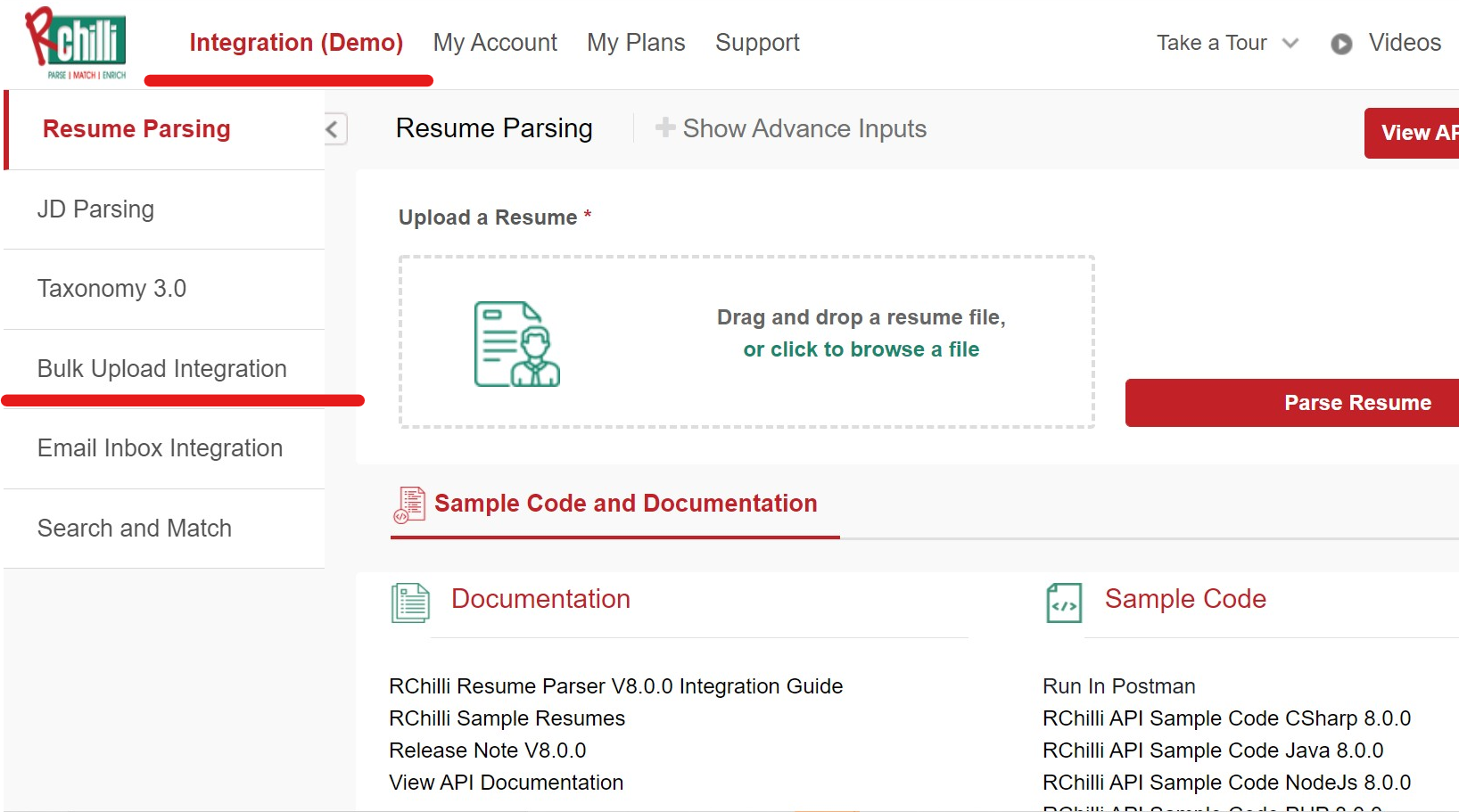
Task: Open RChilli Sample Resumes link
Action: 507,718
